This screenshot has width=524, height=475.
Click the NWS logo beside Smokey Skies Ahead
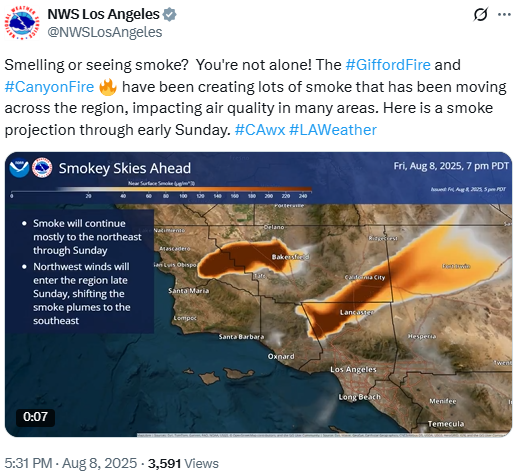tap(42, 167)
